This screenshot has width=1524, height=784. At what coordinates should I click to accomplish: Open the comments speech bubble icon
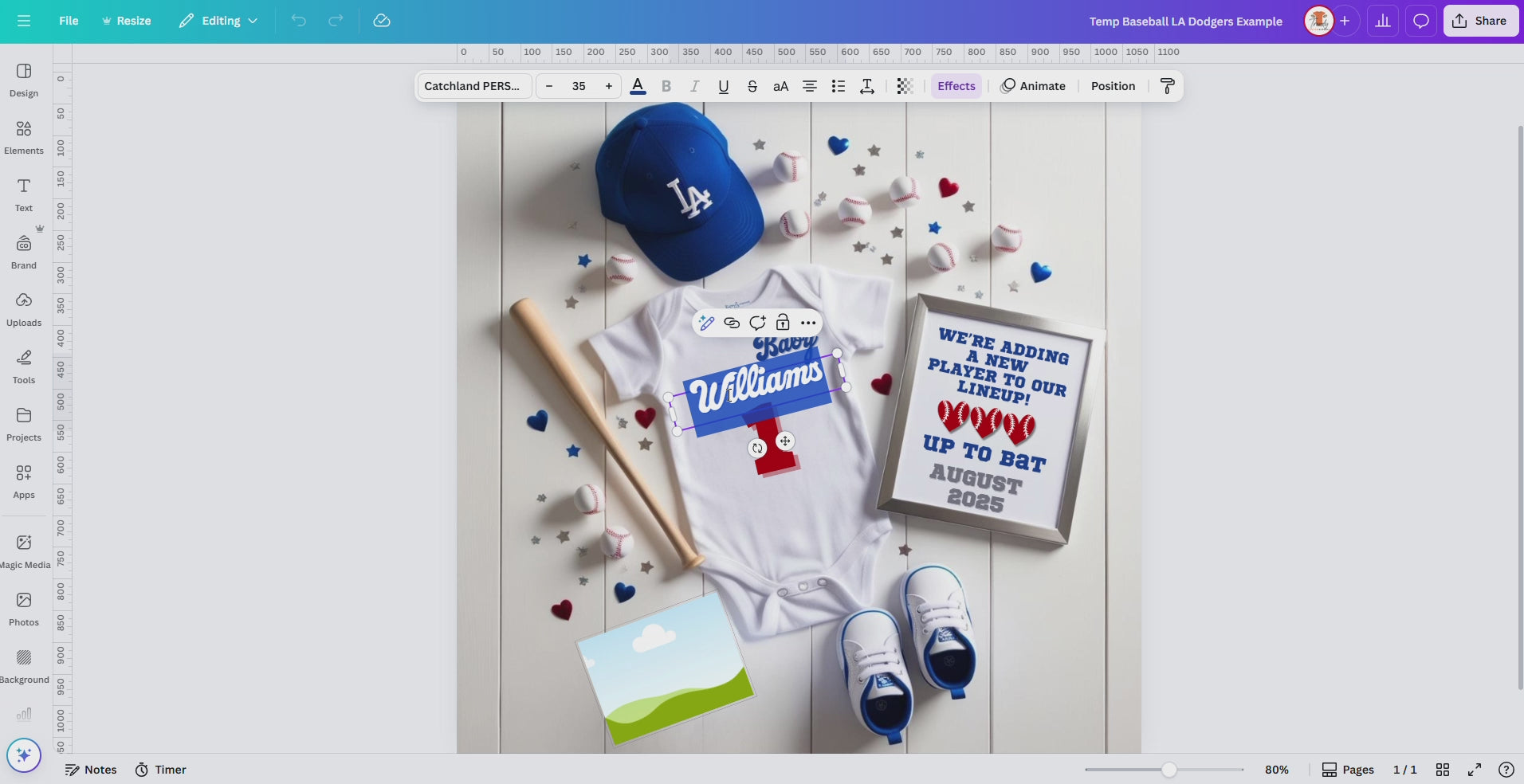(1420, 22)
